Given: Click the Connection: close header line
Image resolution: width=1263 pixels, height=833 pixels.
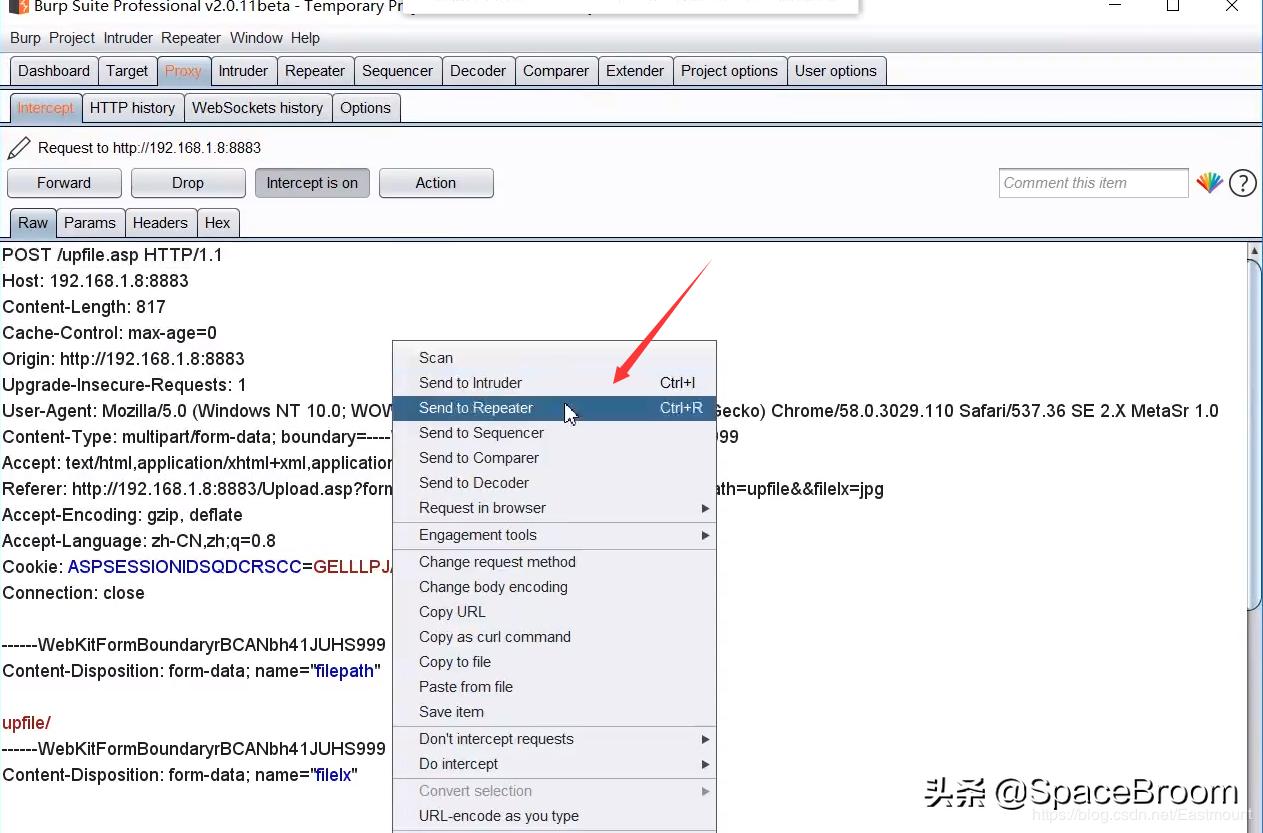Looking at the screenshot, I should [73, 593].
